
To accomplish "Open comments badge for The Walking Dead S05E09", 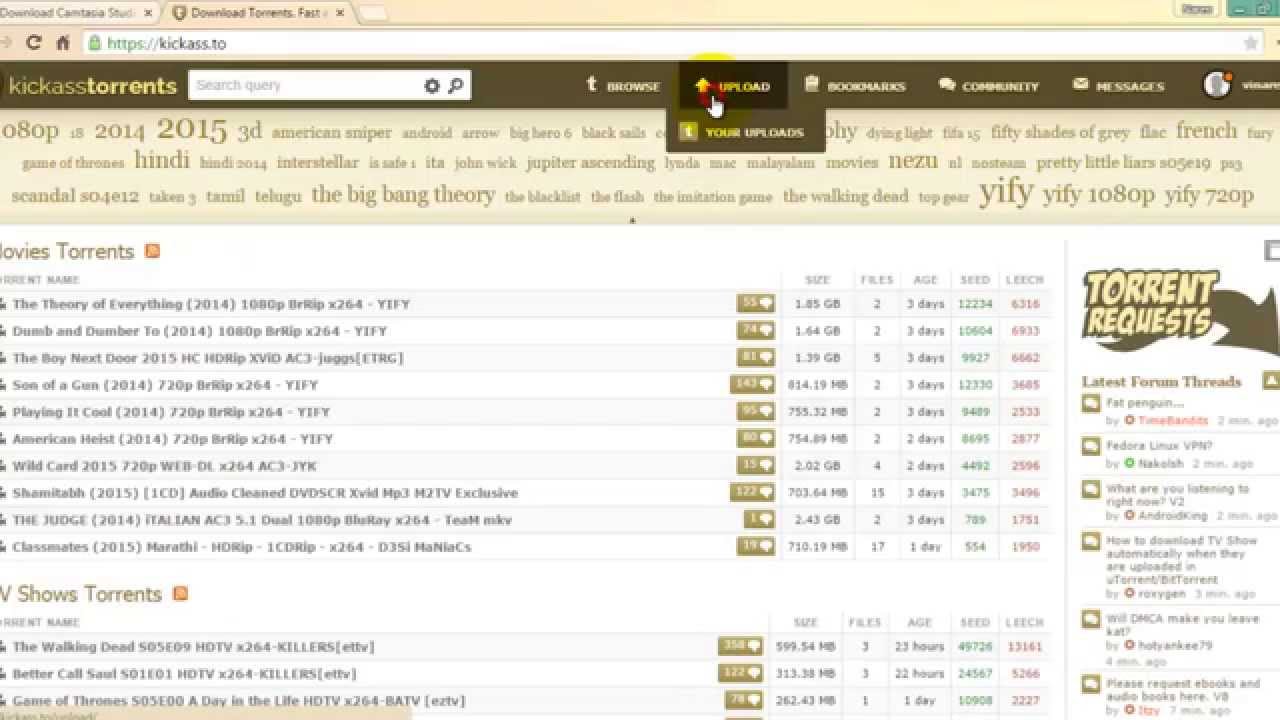I will pyautogui.click(x=741, y=646).
